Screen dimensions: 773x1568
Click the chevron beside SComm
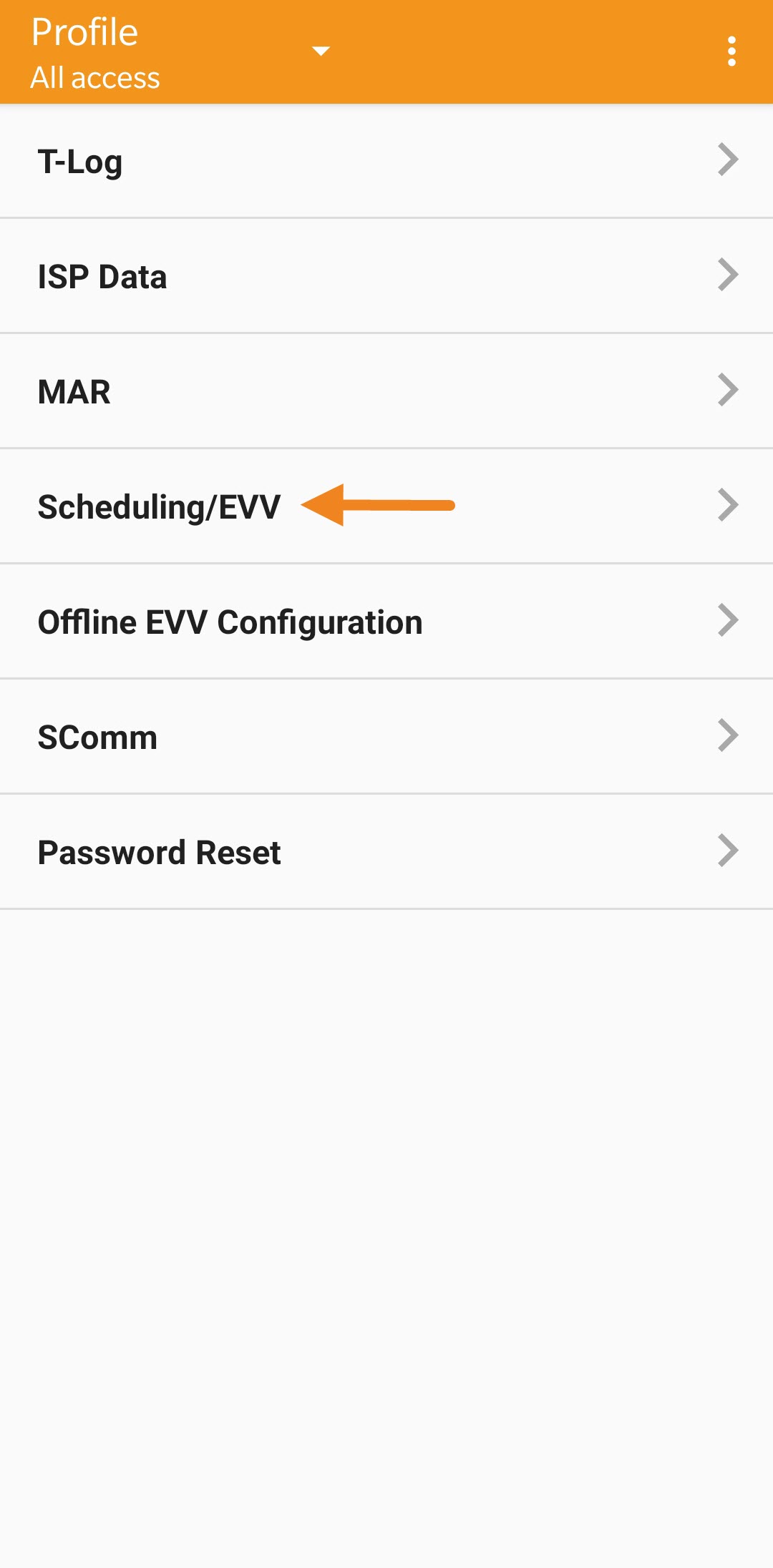tap(728, 735)
